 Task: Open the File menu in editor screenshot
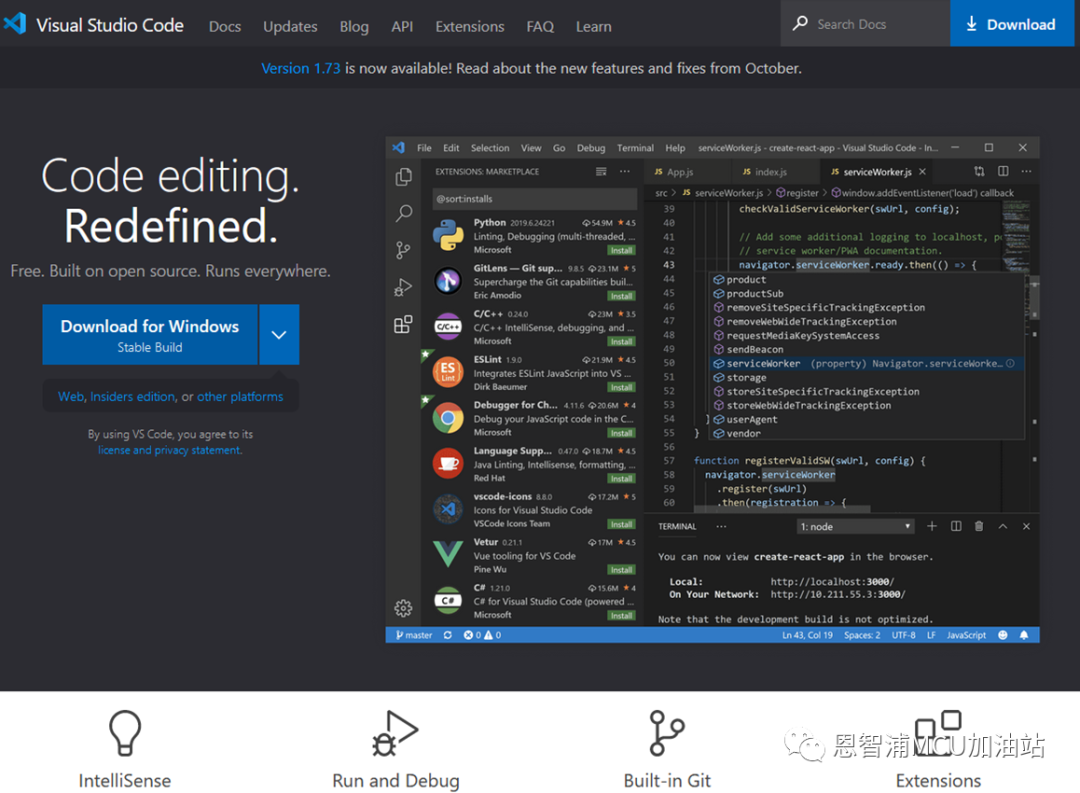click(x=424, y=148)
